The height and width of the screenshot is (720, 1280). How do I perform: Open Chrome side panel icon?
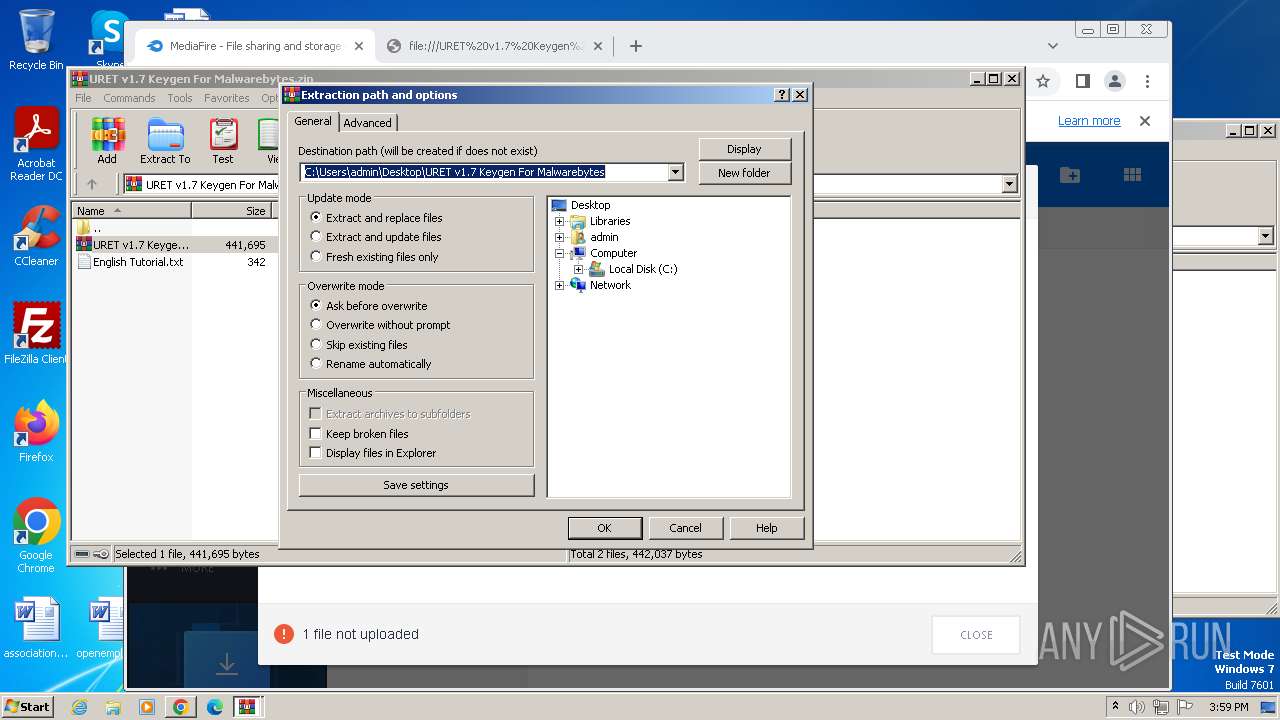click(x=1082, y=81)
